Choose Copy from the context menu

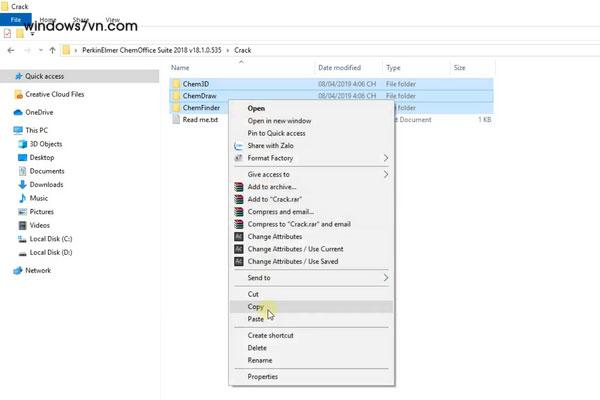point(256,307)
